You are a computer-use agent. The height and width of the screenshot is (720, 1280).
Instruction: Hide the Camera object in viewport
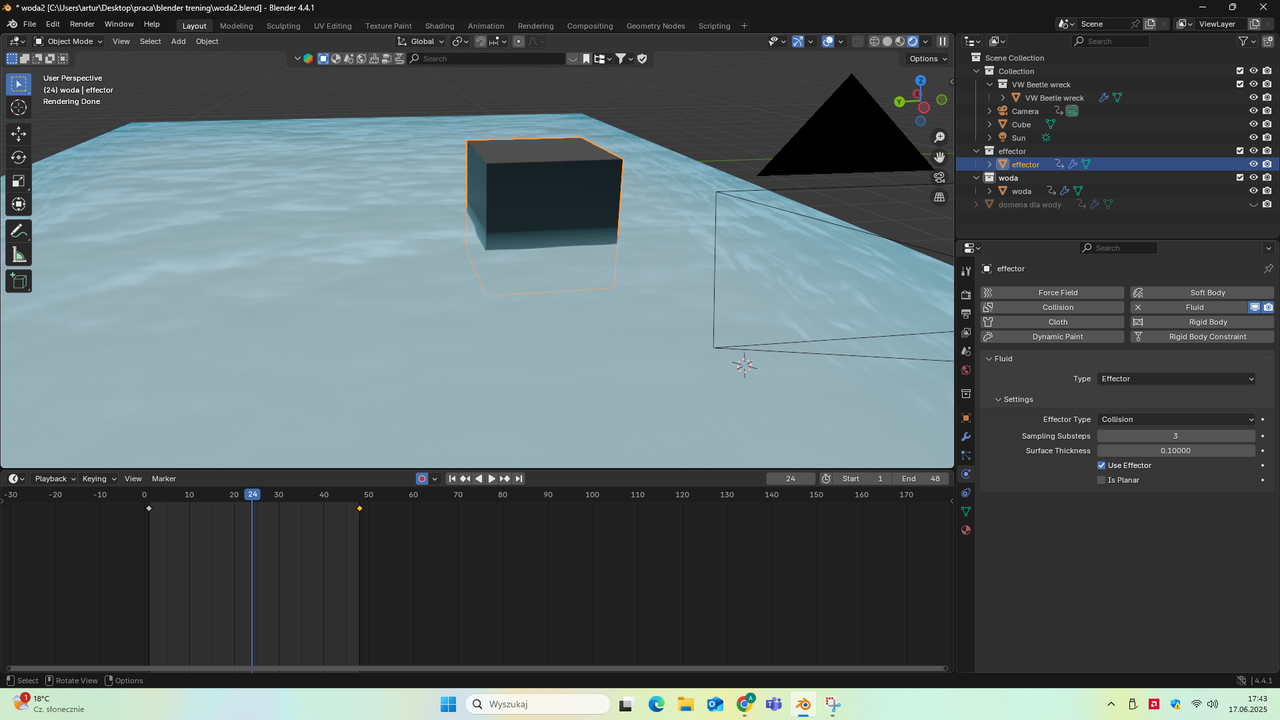[x=1253, y=111]
